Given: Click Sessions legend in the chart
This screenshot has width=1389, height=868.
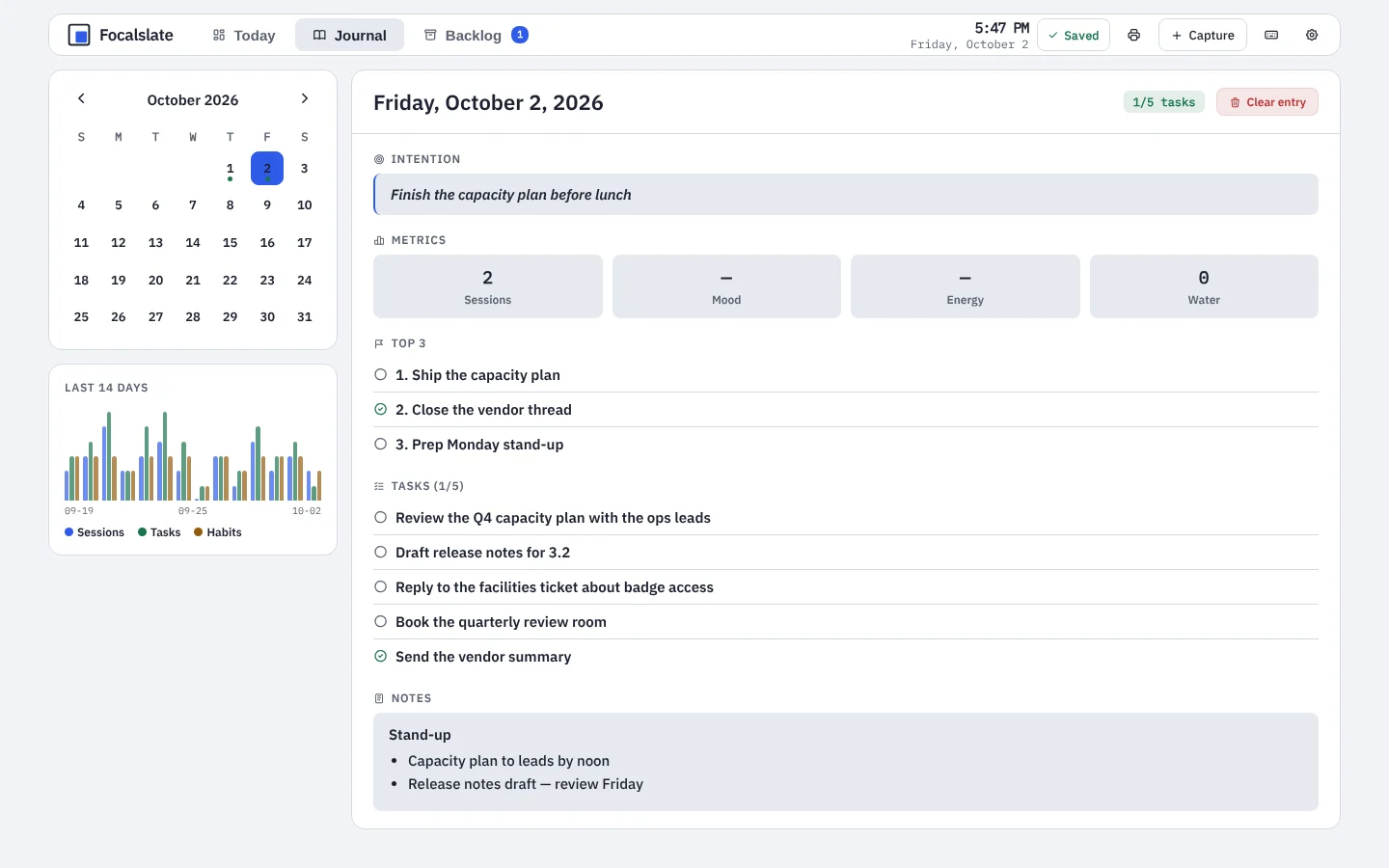Looking at the screenshot, I should (95, 532).
